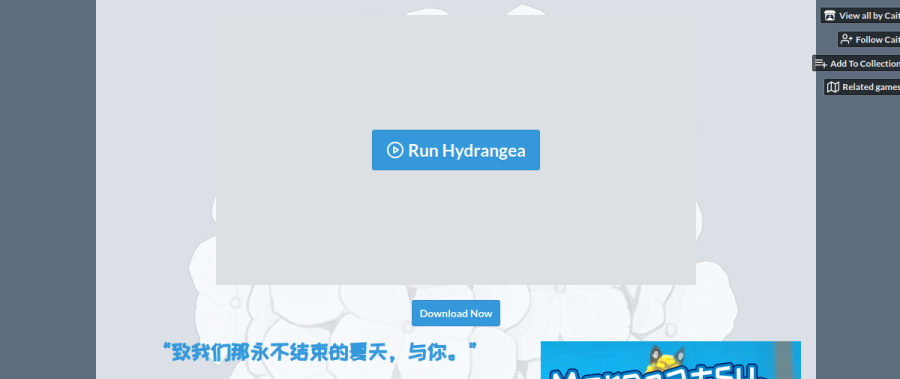Click the play icon inside Run Hydrangea
900x379 pixels.
pos(395,150)
